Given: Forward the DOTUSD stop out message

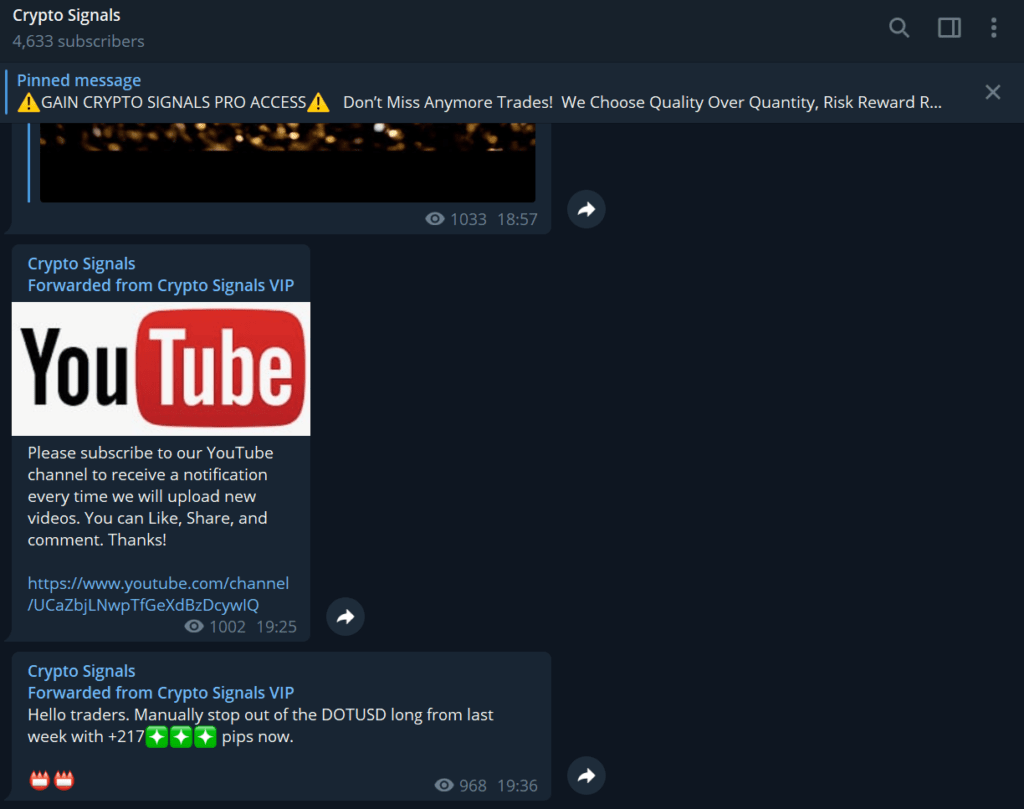Looking at the screenshot, I should click(586, 775).
